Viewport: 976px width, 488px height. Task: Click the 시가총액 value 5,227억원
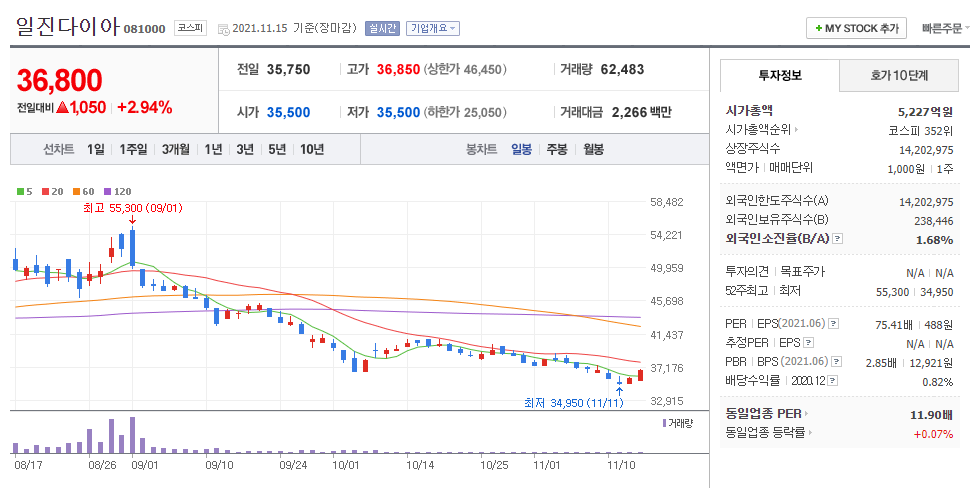tap(926, 112)
